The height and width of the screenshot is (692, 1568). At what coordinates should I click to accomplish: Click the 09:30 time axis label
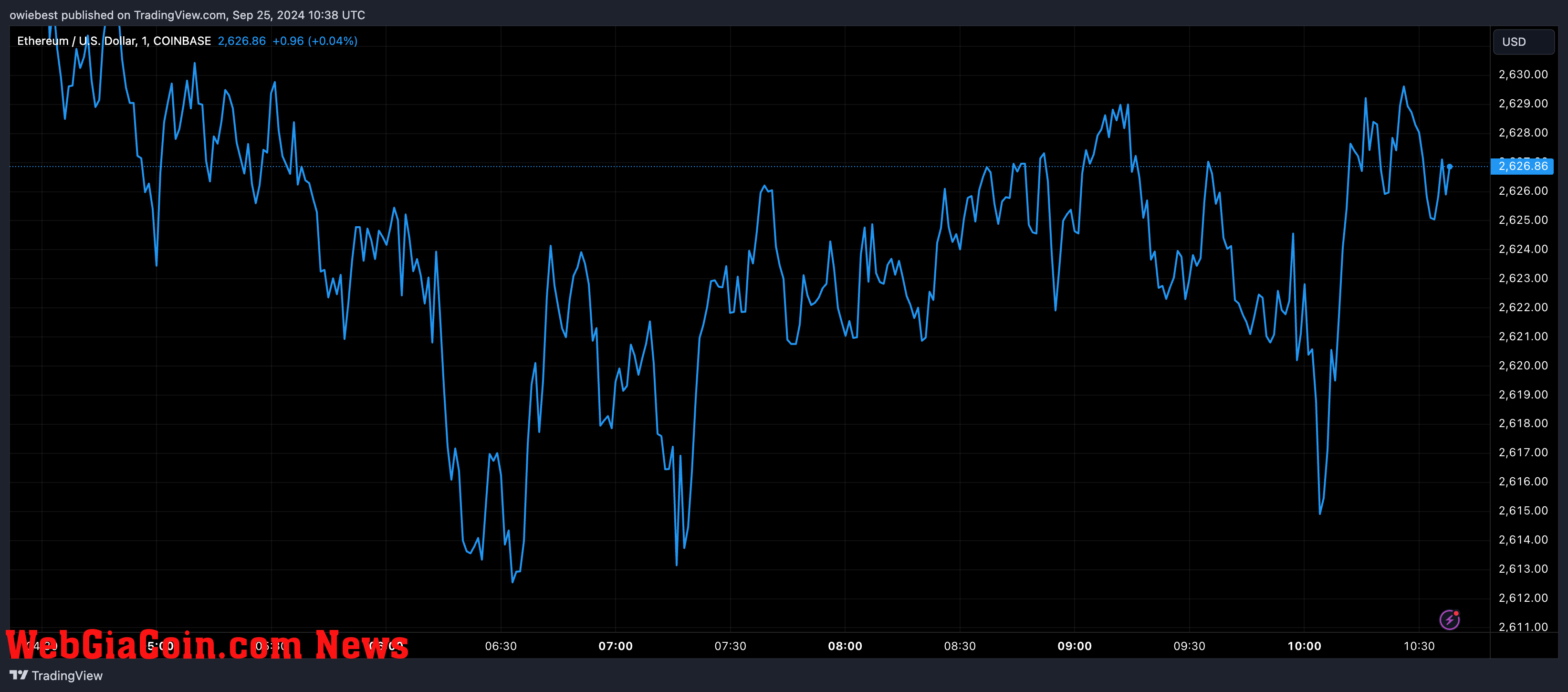(1189, 646)
